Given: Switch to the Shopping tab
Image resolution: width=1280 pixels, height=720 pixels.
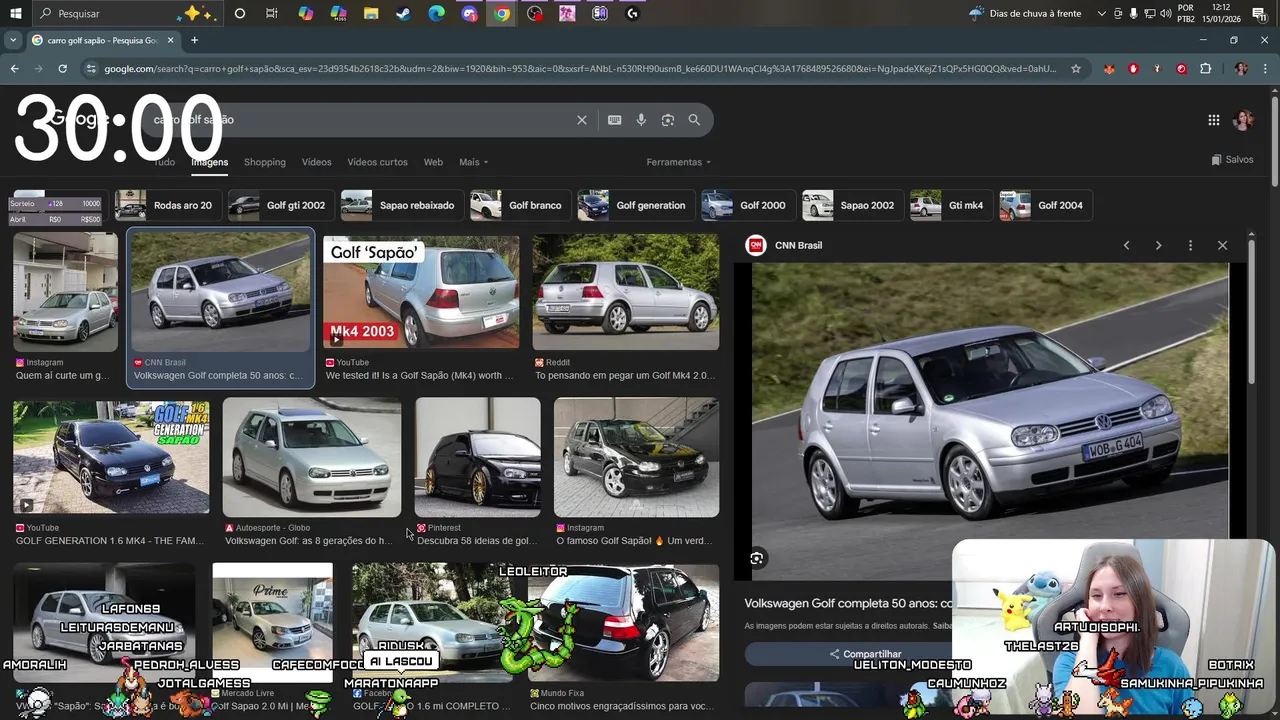Looking at the screenshot, I should coord(265,162).
